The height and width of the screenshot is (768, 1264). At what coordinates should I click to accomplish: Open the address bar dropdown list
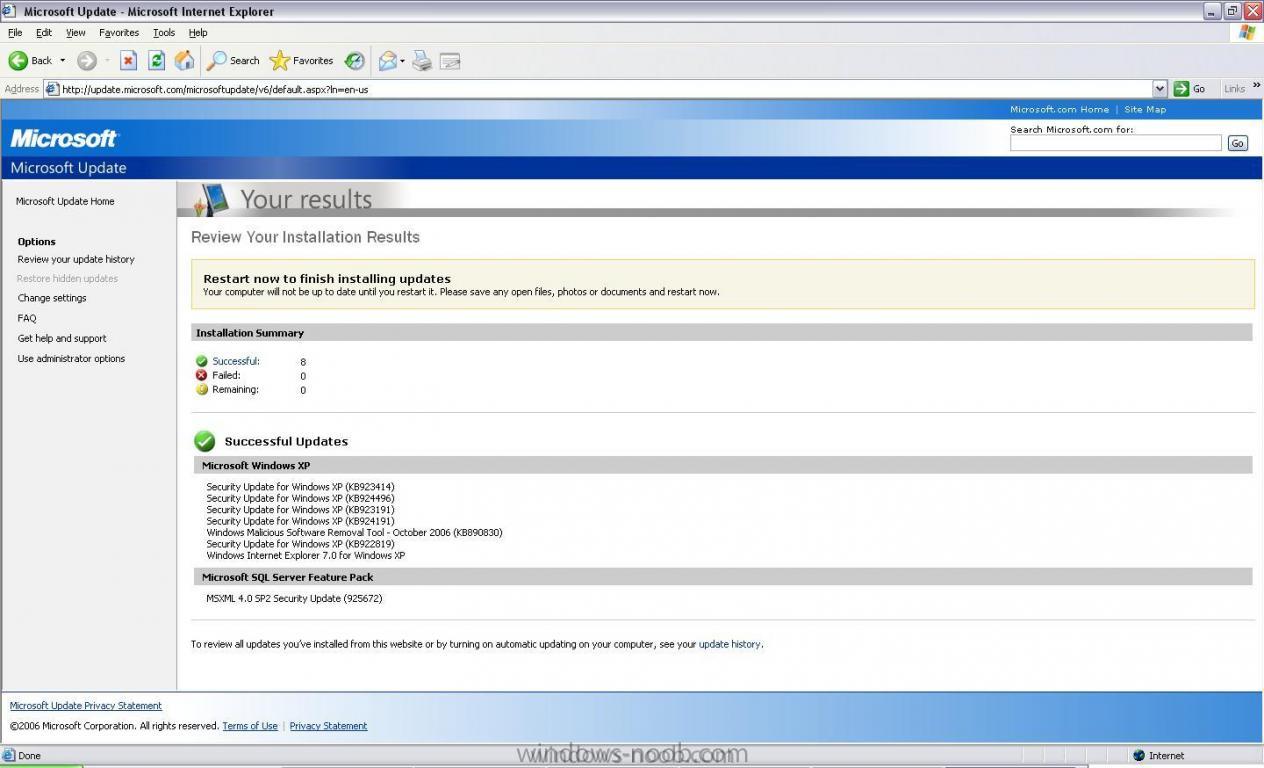1160,89
